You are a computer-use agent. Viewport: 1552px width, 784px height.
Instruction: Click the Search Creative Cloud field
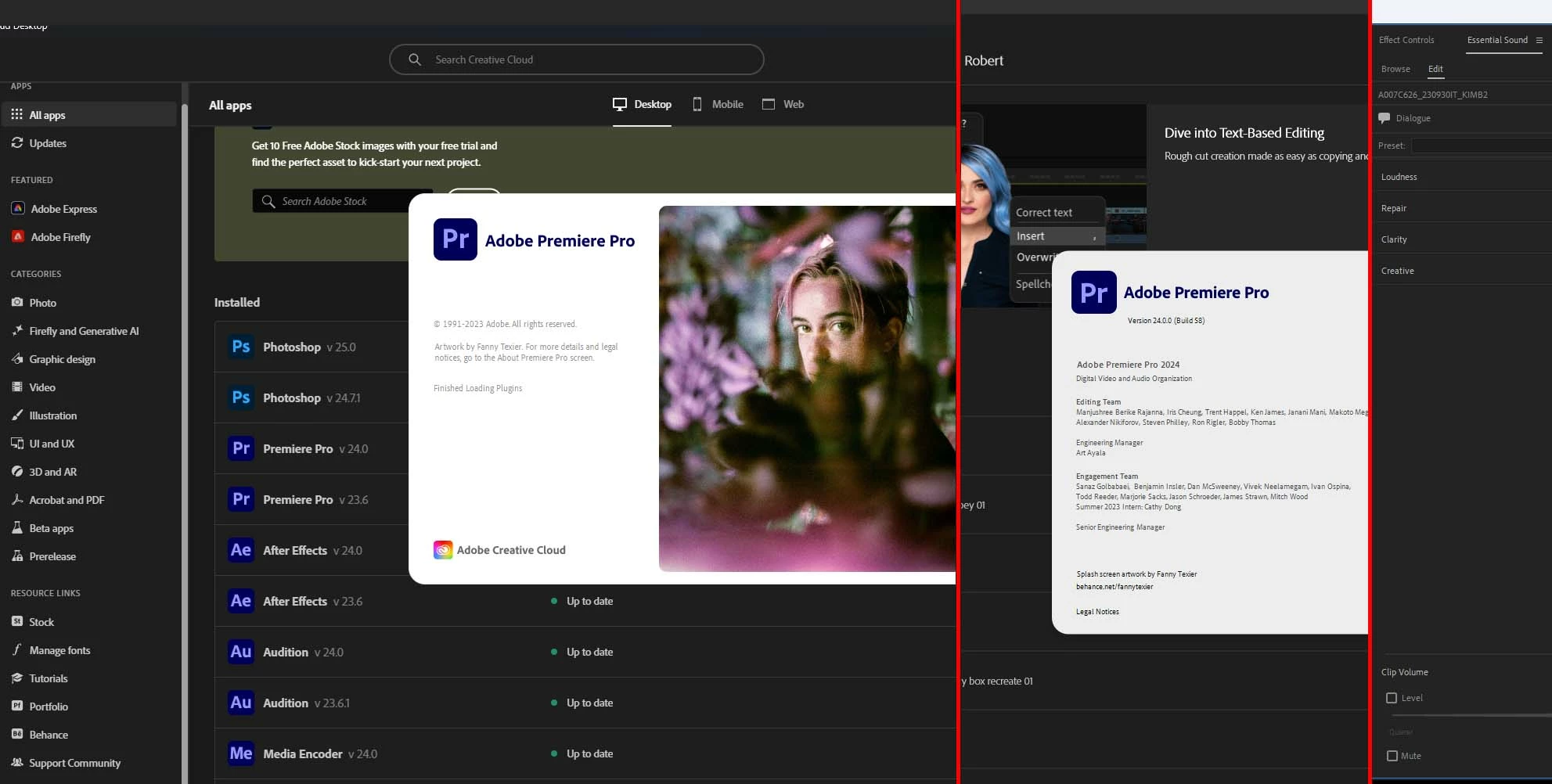tap(577, 59)
